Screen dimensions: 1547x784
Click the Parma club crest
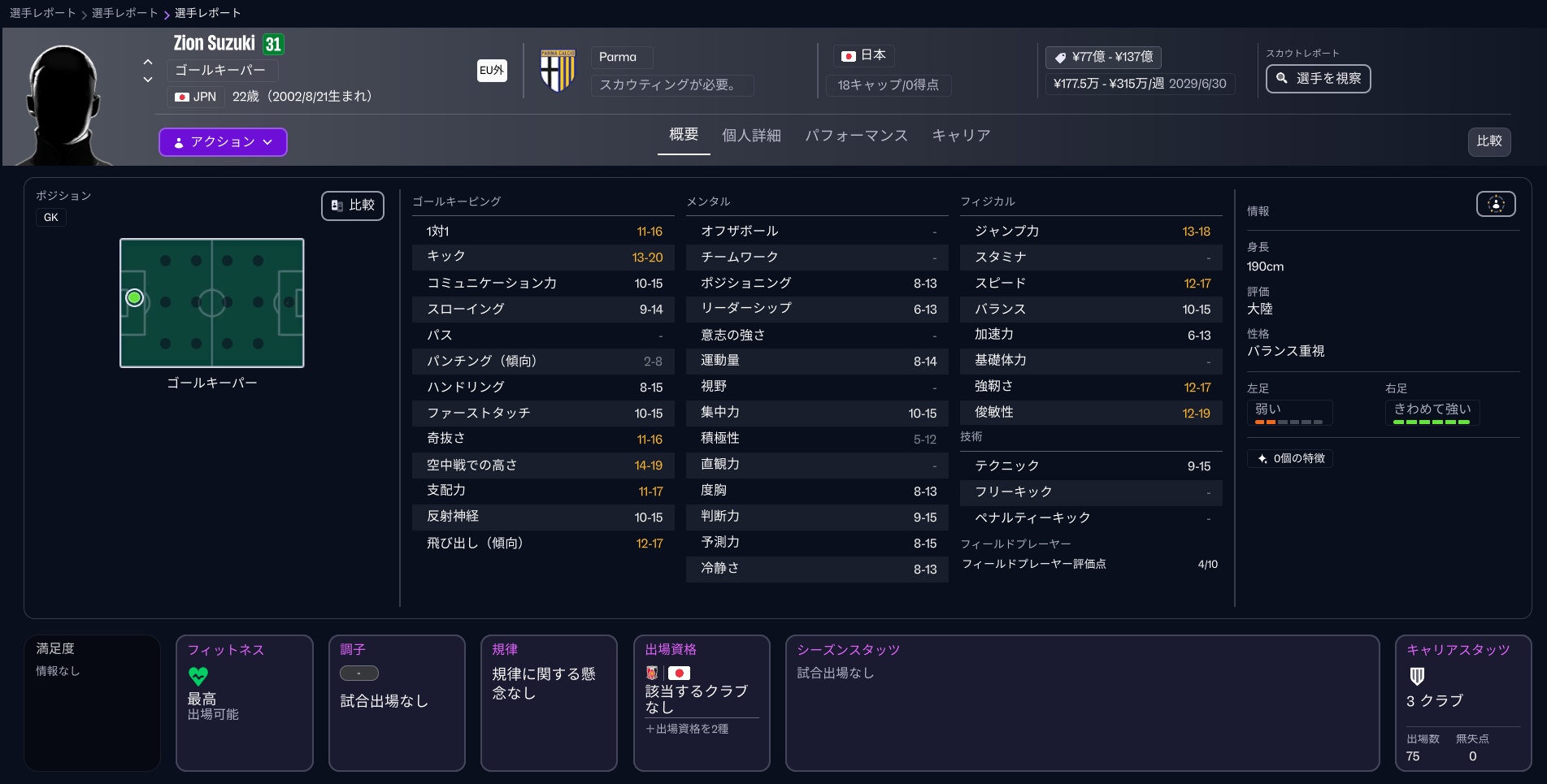click(x=558, y=71)
